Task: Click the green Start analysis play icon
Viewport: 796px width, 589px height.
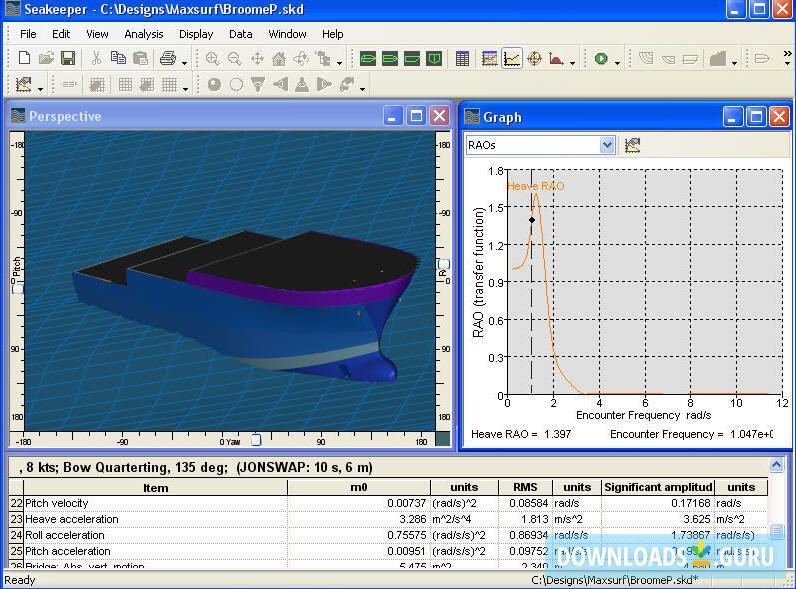Action: [x=601, y=59]
